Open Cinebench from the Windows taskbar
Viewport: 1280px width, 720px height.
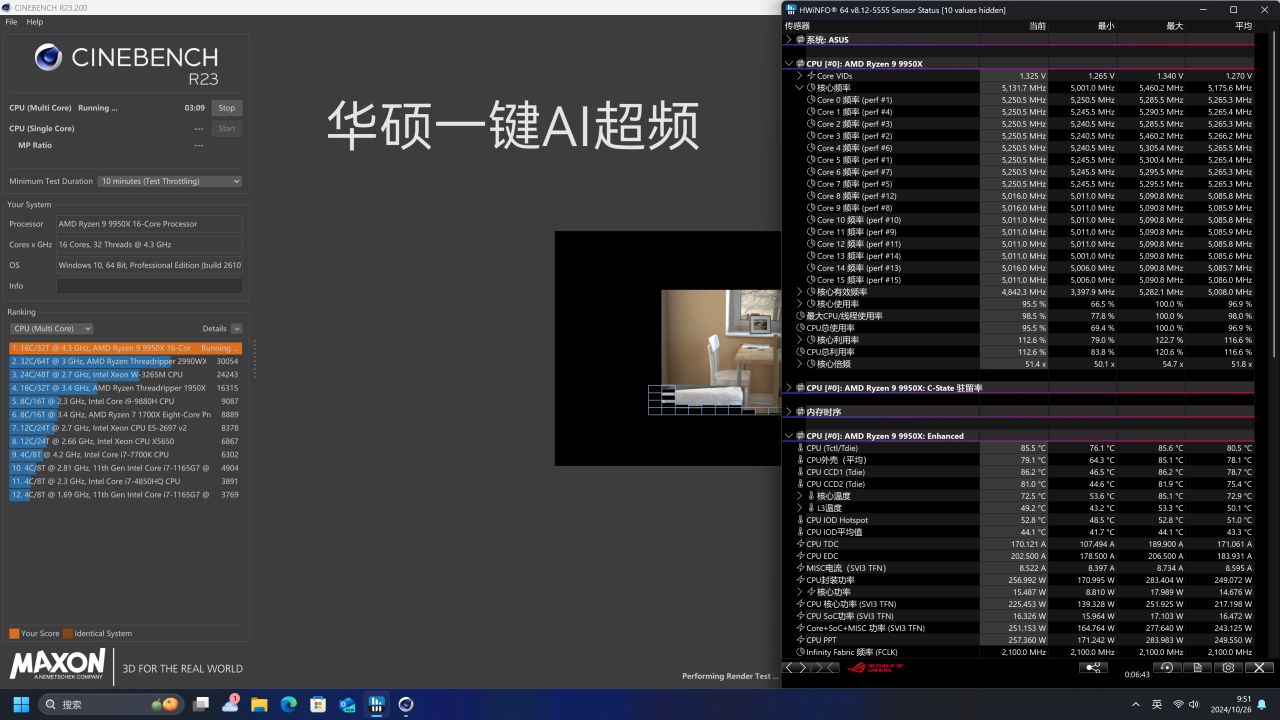click(x=406, y=704)
